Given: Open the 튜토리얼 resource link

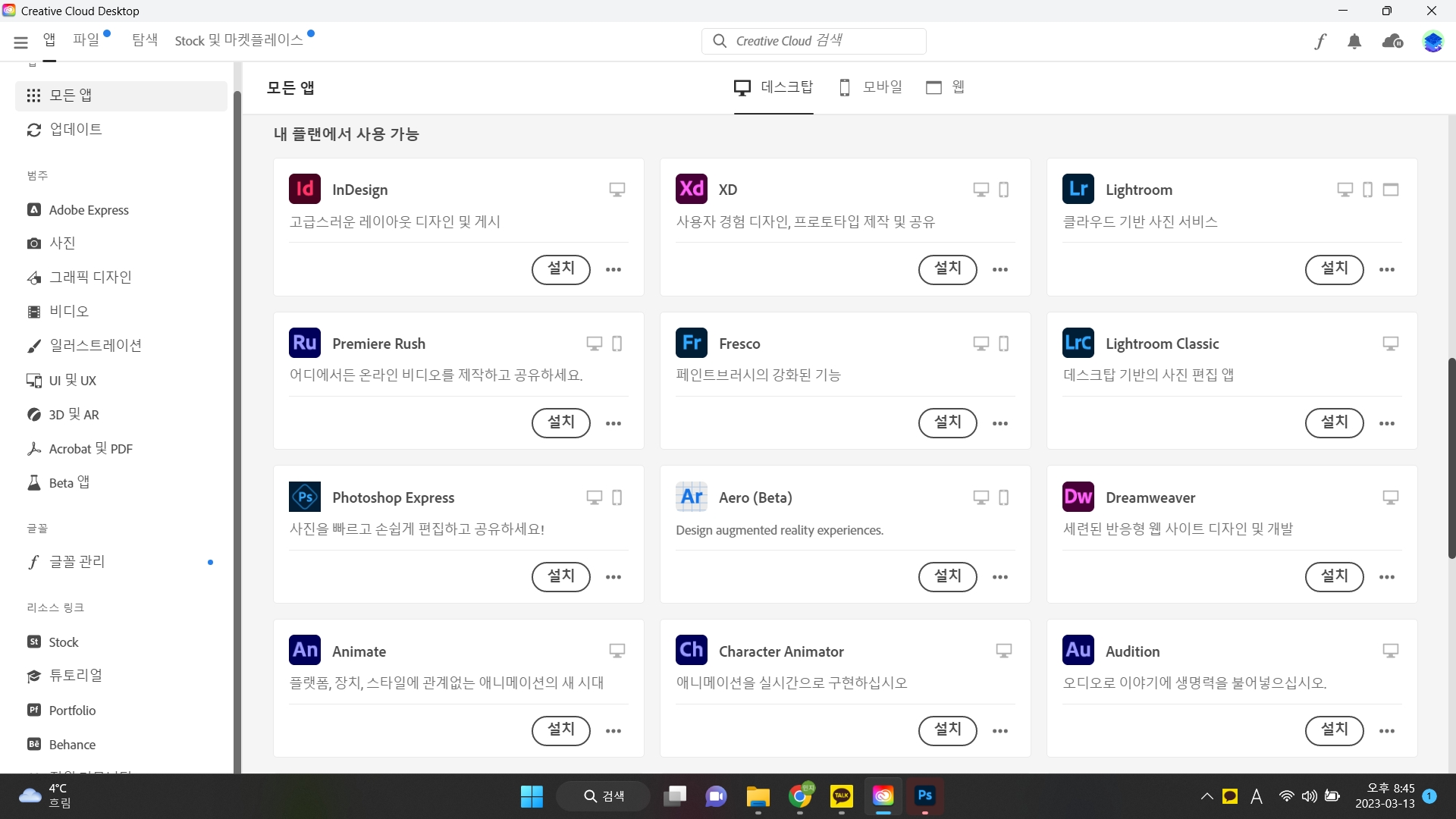Looking at the screenshot, I should [x=121, y=676].
